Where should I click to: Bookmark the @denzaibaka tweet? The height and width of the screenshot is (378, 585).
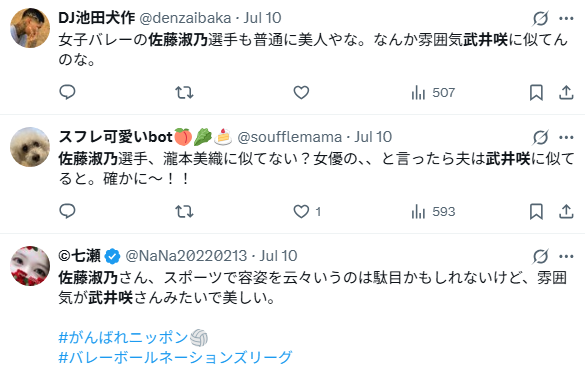coord(536,93)
